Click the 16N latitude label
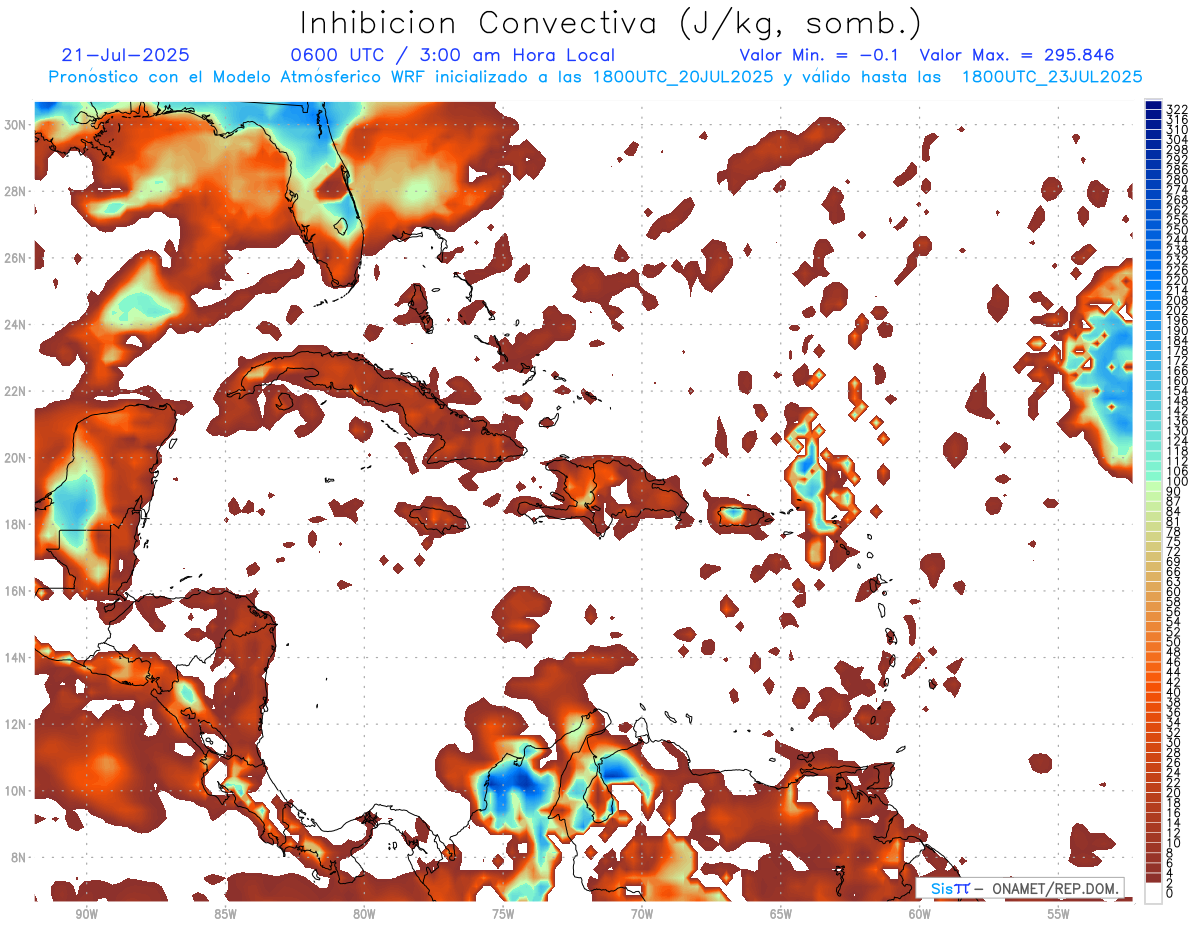This screenshot has width=1200, height=927. click(x=16, y=590)
